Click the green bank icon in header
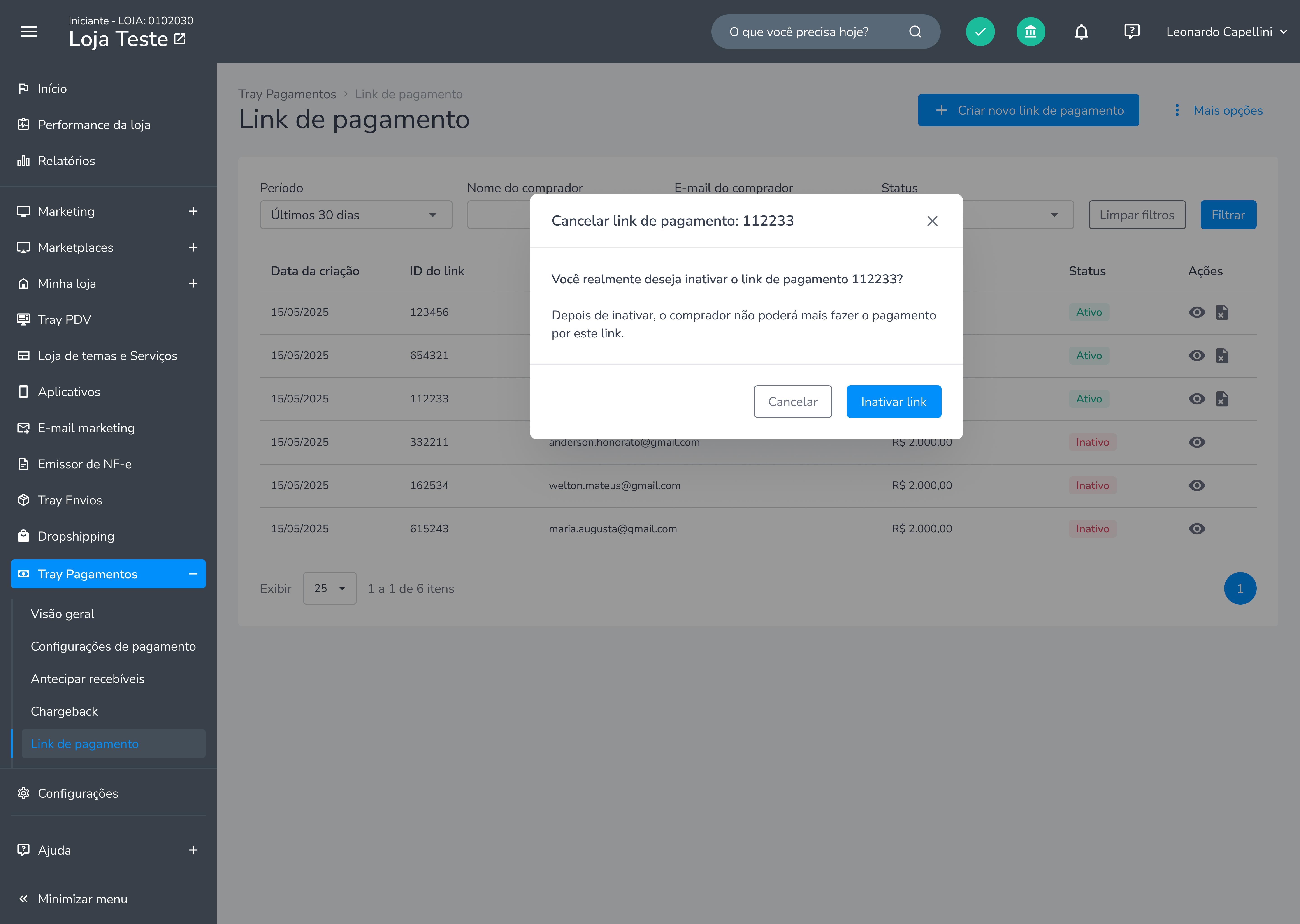Viewport: 1300px width, 924px height. coord(1030,32)
